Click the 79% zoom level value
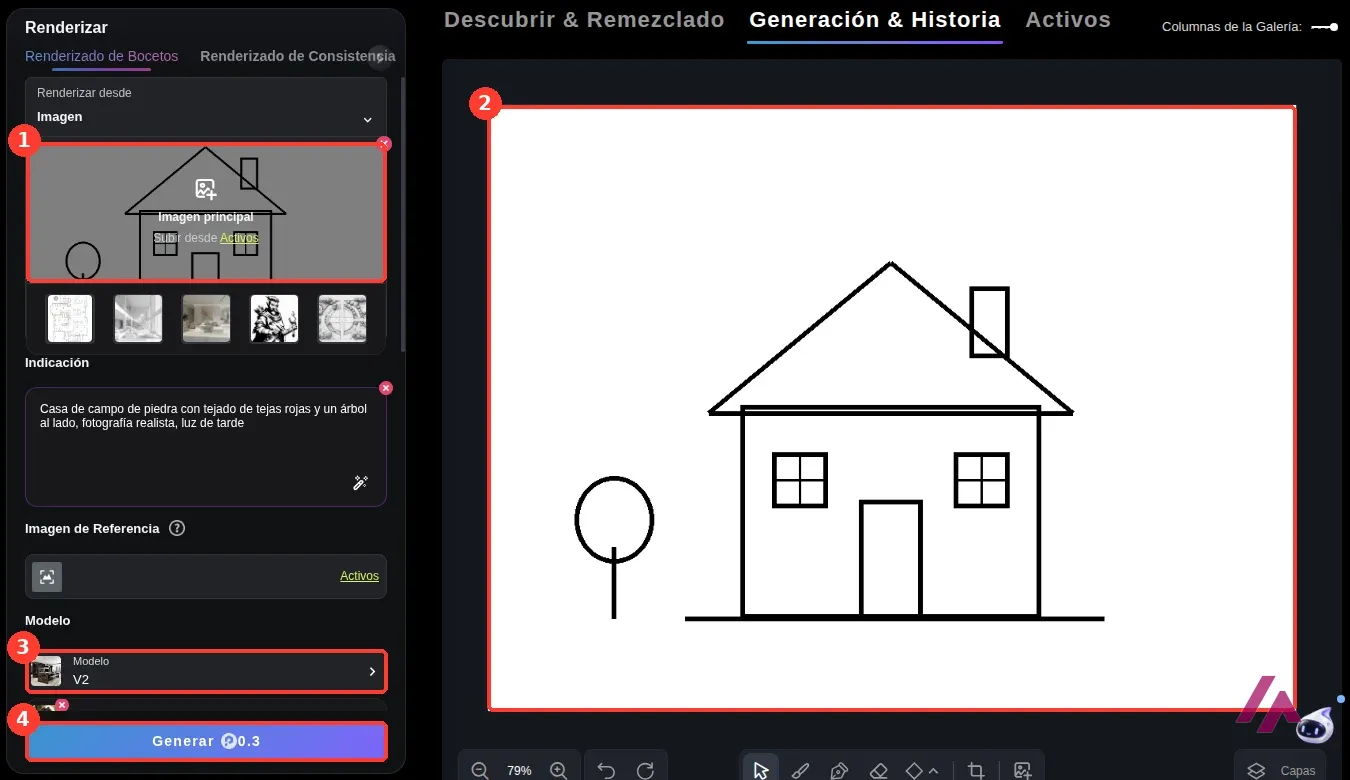Screen dimensions: 1350x780 [519, 771]
